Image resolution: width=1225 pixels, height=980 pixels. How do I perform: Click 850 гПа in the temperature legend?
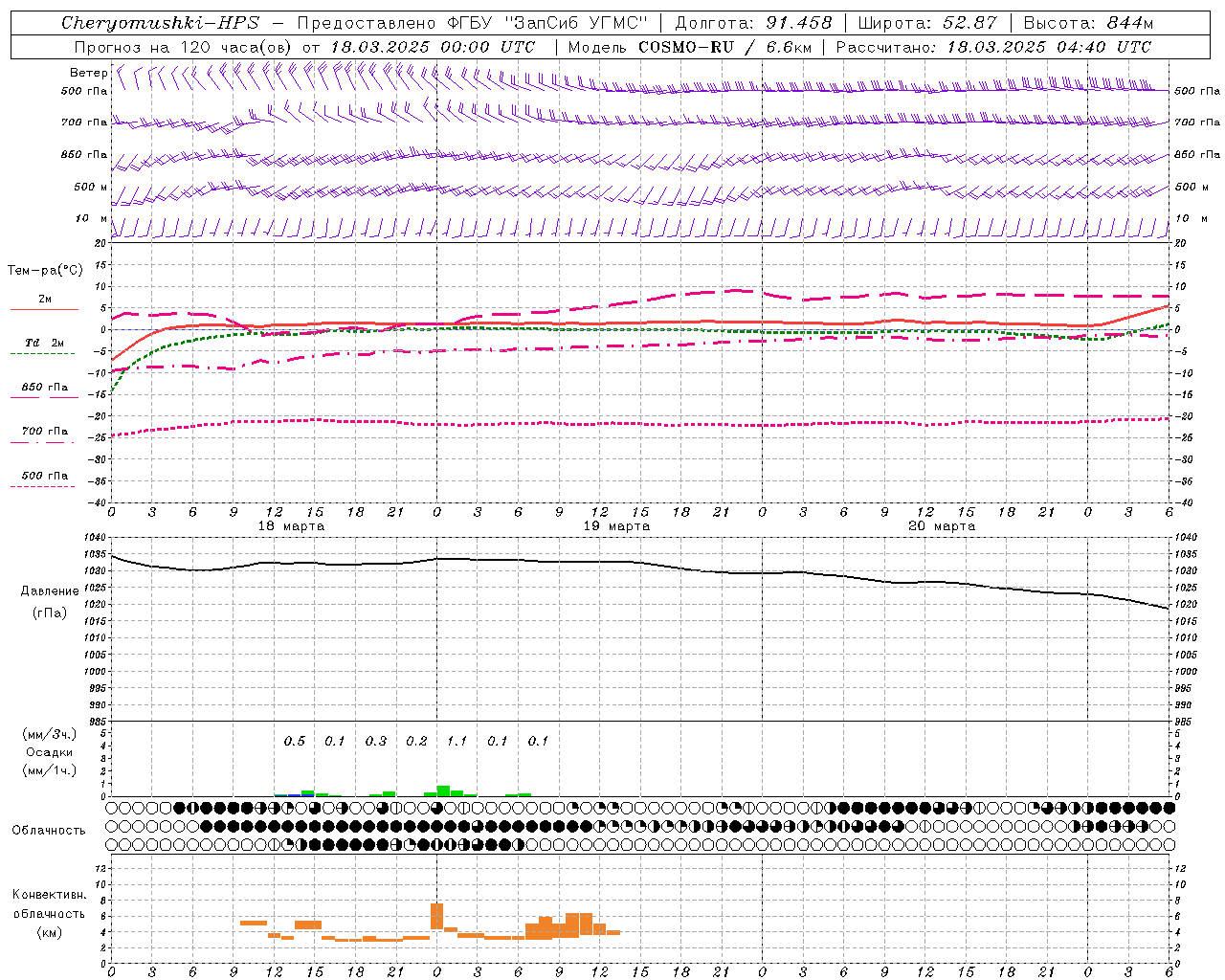pos(45,388)
